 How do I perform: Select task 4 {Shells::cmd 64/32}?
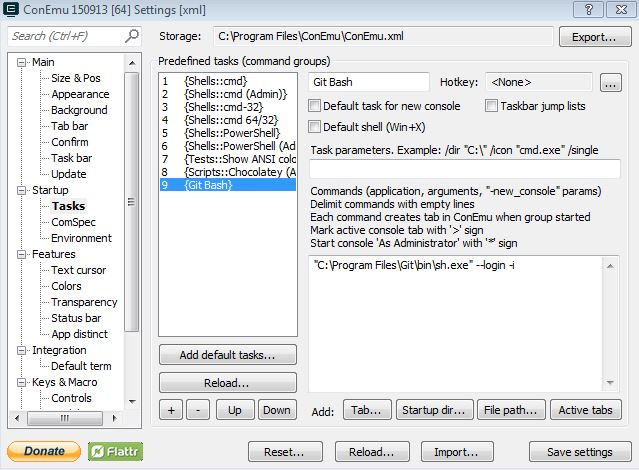click(228, 120)
